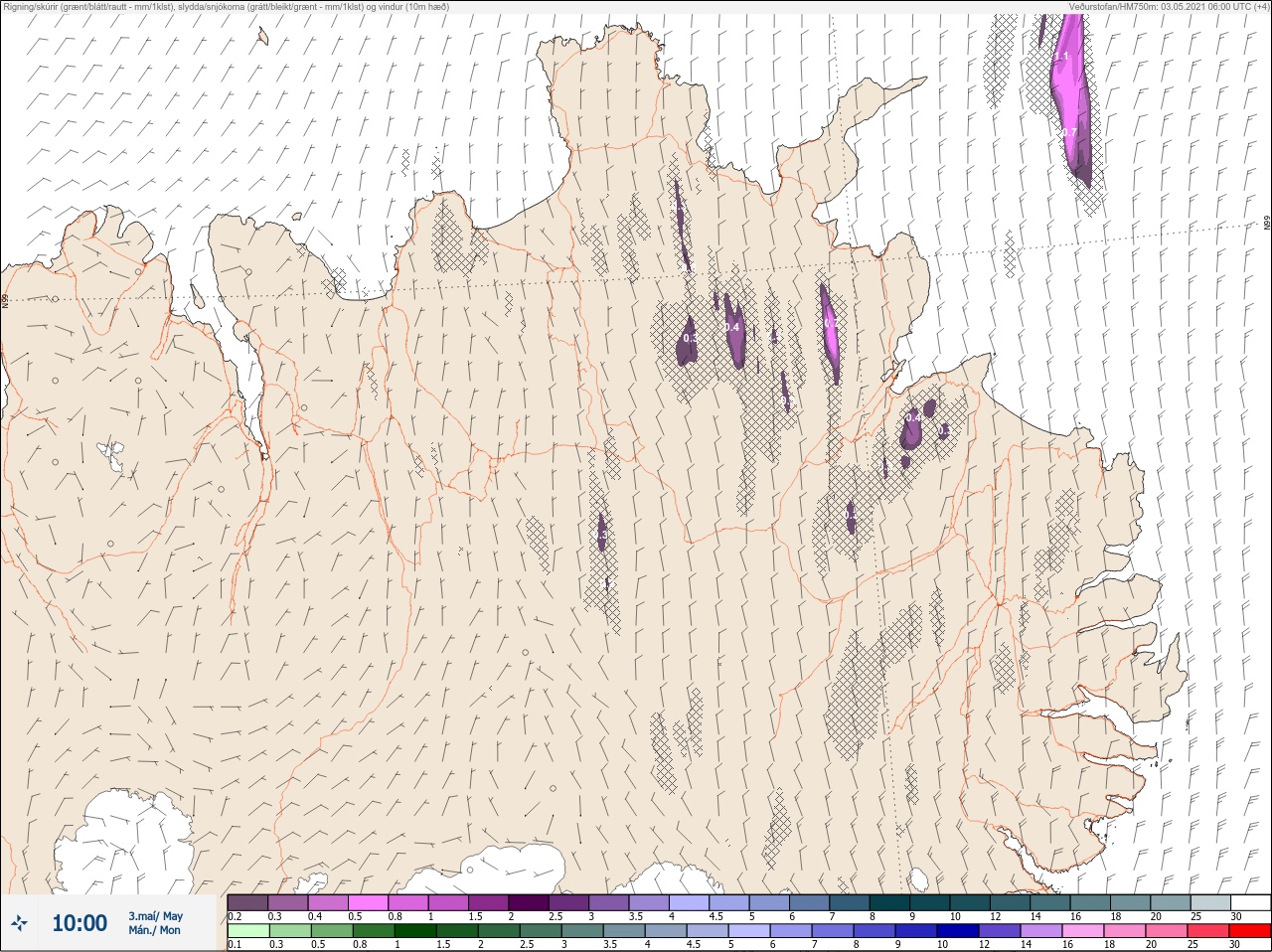Click the 'Veðurstofan/HM750m' model run text
Viewport: 1272px width, 952px height.
[x=1170, y=6]
